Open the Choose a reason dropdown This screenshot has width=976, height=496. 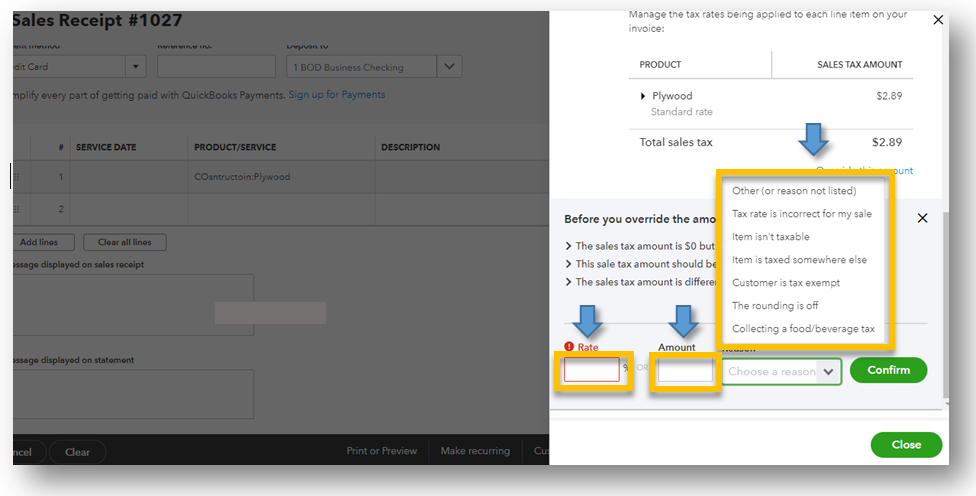click(x=781, y=372)
